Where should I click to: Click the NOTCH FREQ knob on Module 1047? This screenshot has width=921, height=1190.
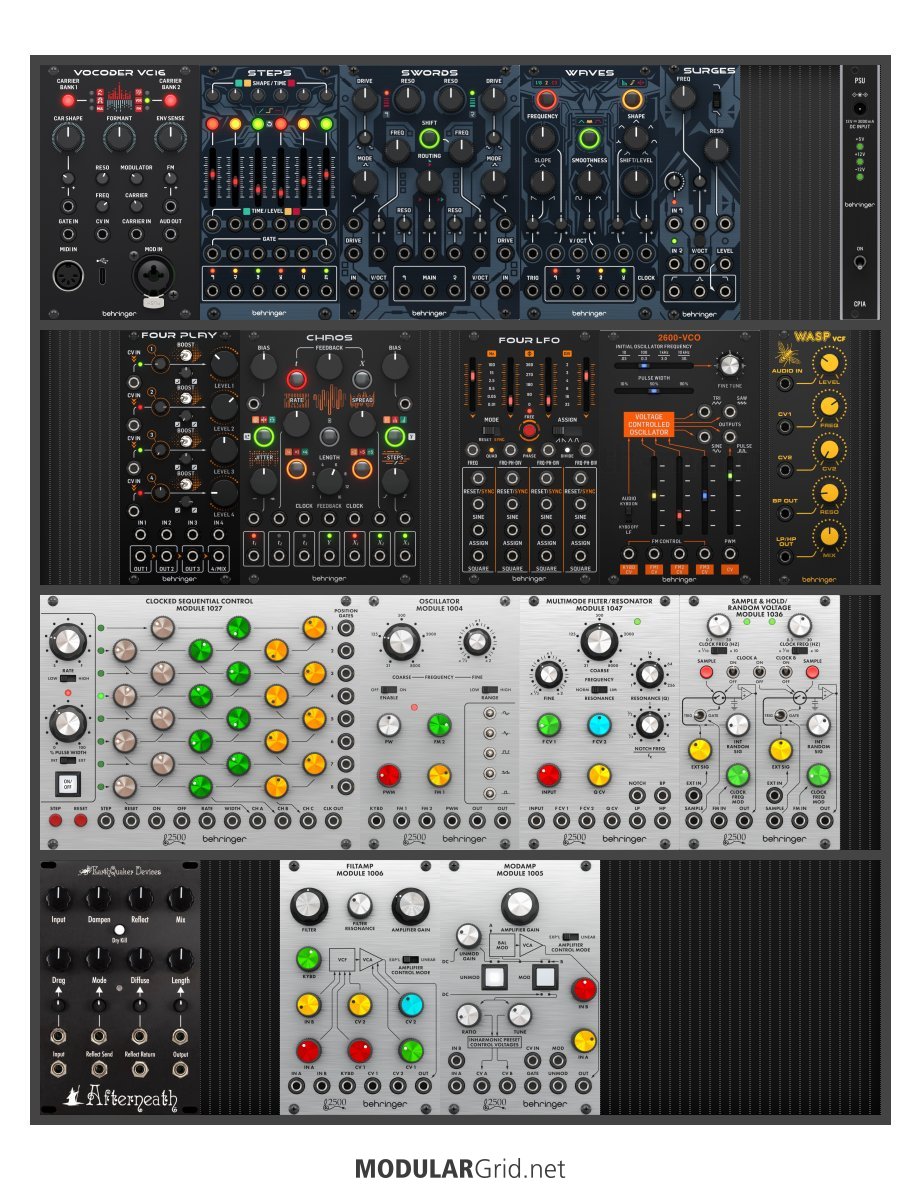pos(649,724)
